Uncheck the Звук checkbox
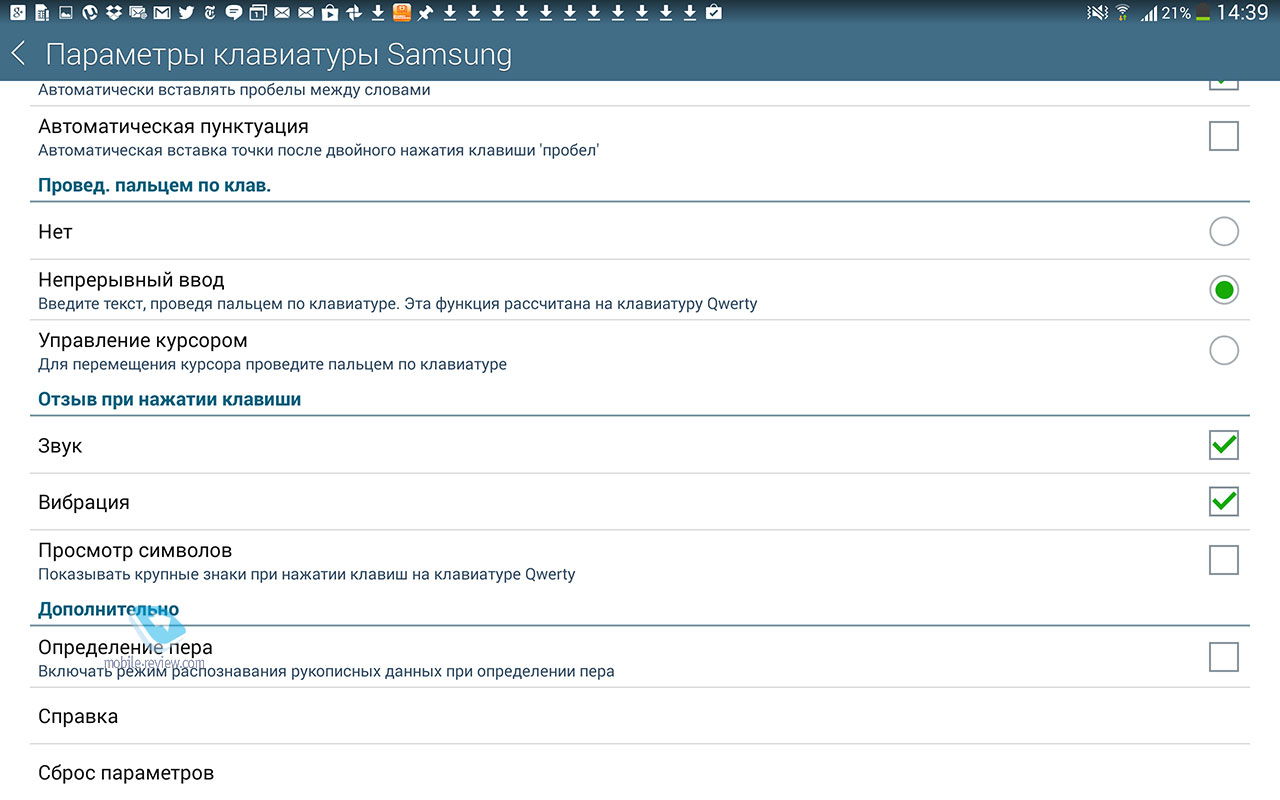1280x800 pixels. tap(1224, 445)
